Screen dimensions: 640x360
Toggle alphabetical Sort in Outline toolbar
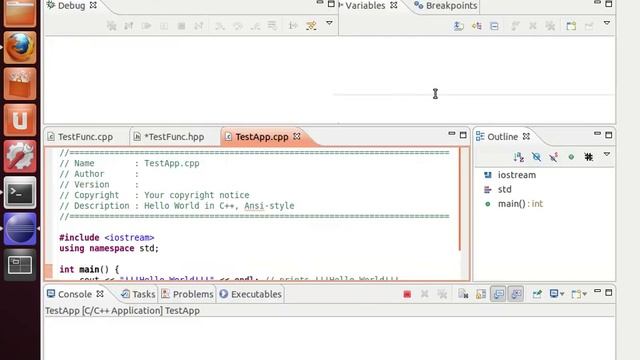[x=518, y=157]
